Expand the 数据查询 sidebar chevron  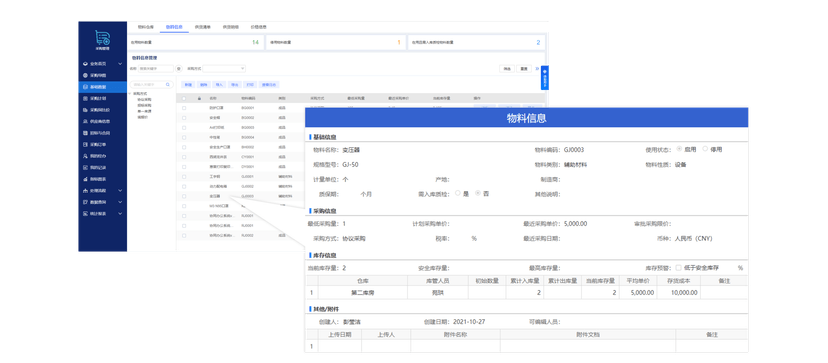[x=120, y=202]
